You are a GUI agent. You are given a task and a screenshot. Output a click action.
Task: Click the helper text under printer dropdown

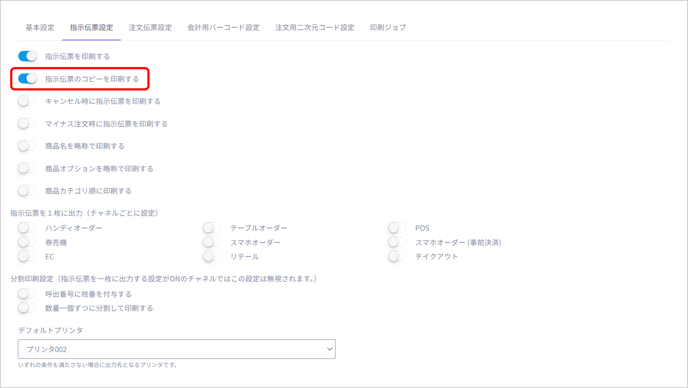click(x=97, y=365)
